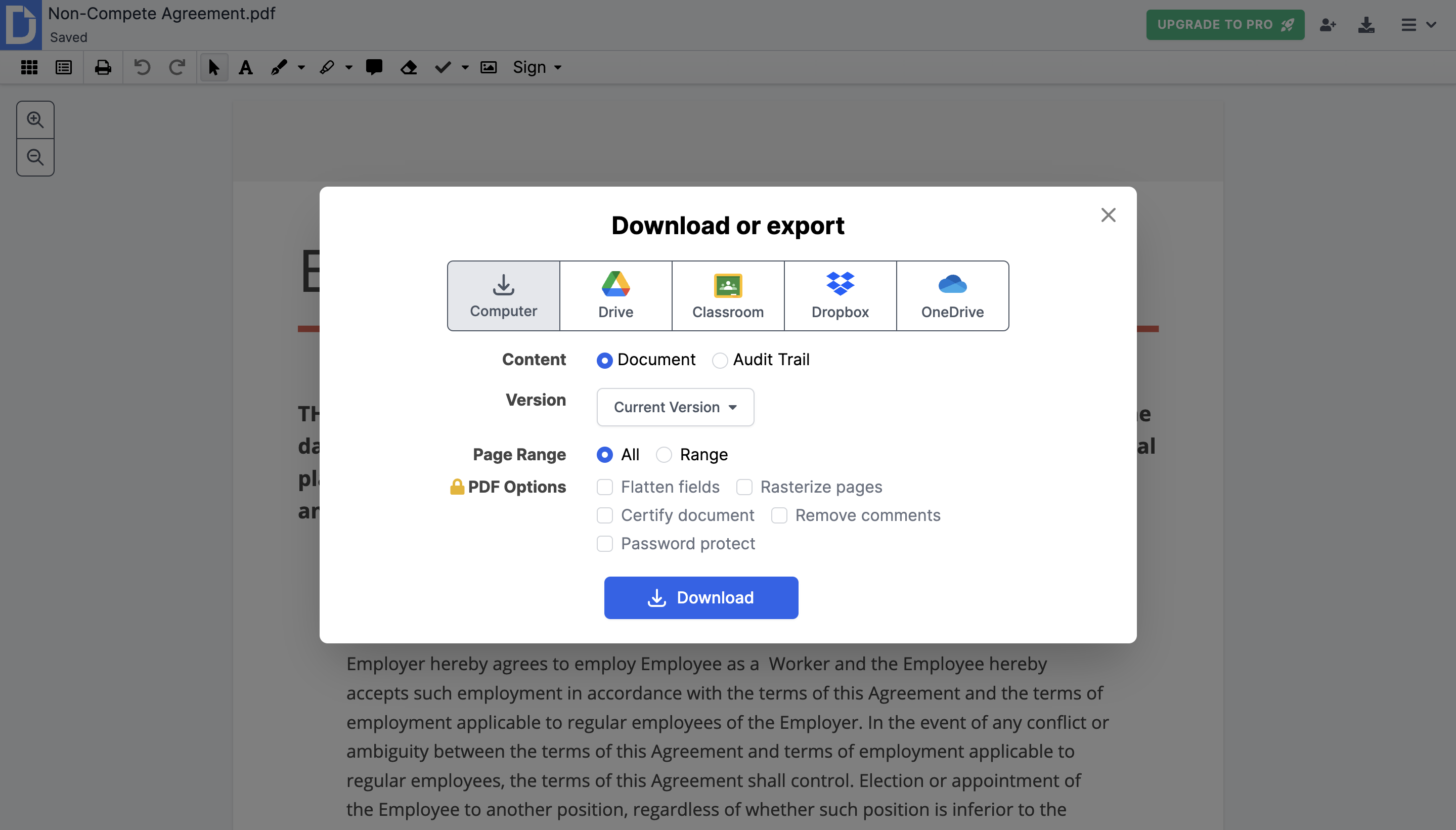Select the Audit Trail radio button

720,360
